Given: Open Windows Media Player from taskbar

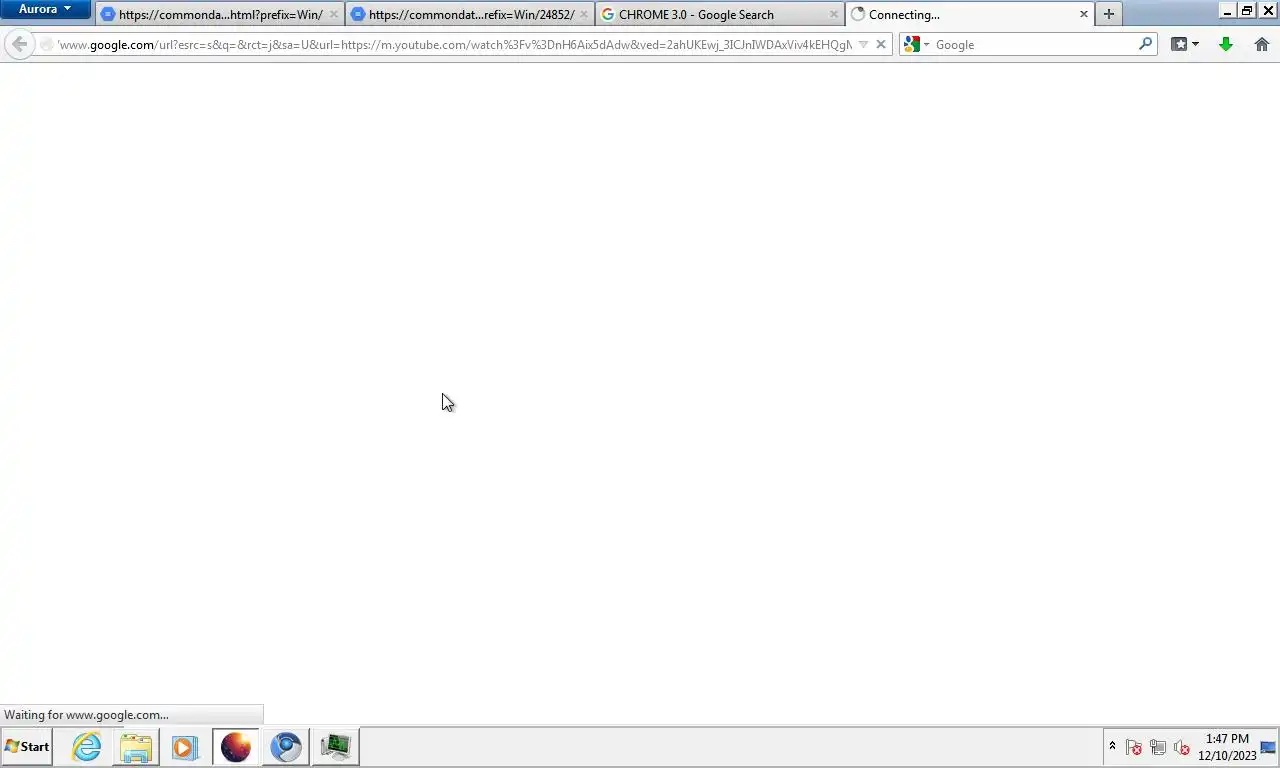Looking at the screenshot, I should coord(185,747).
